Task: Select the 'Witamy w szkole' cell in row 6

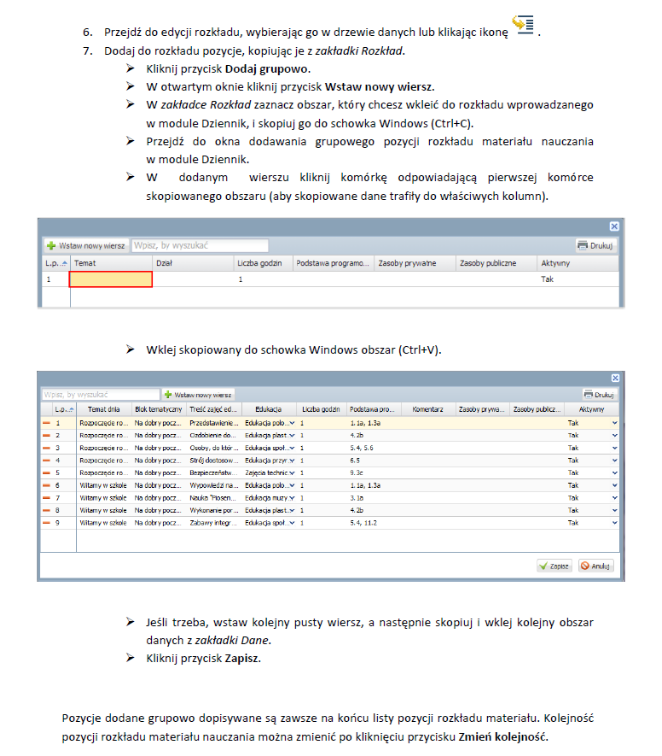Action: [x=104, y=486]
